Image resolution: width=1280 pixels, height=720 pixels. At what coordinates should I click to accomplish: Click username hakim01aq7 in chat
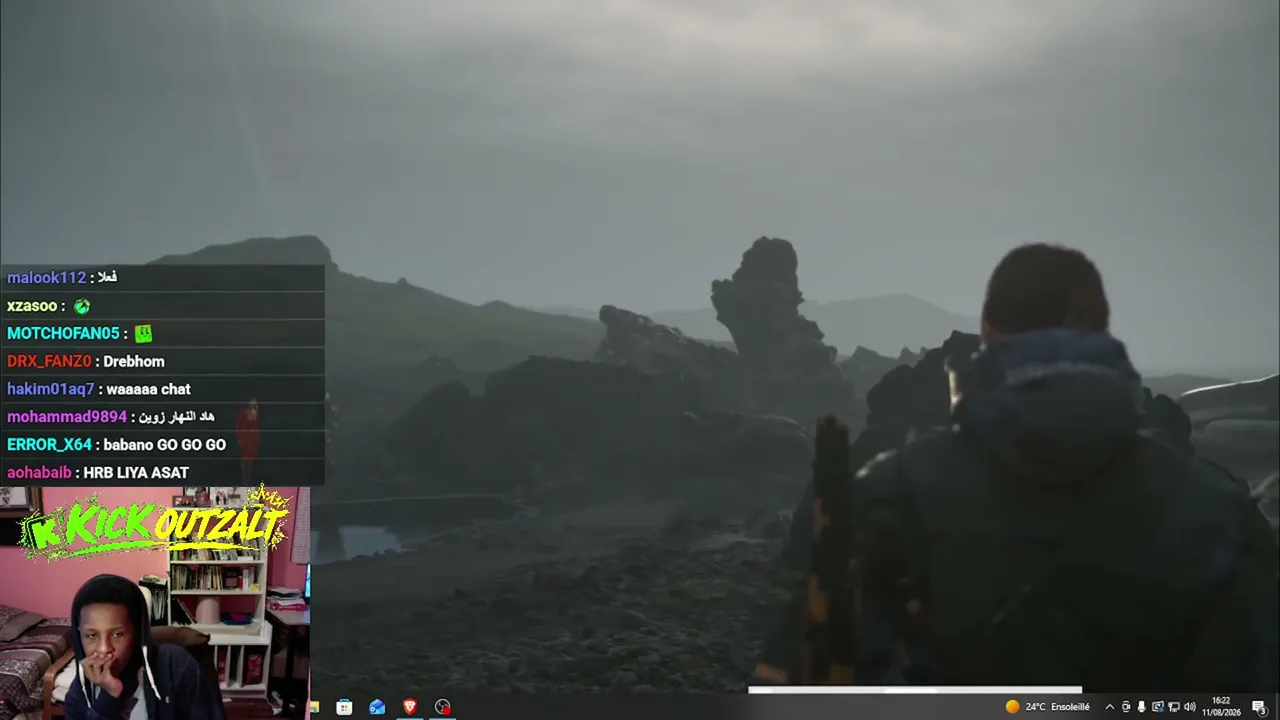[x=51, y=390]
